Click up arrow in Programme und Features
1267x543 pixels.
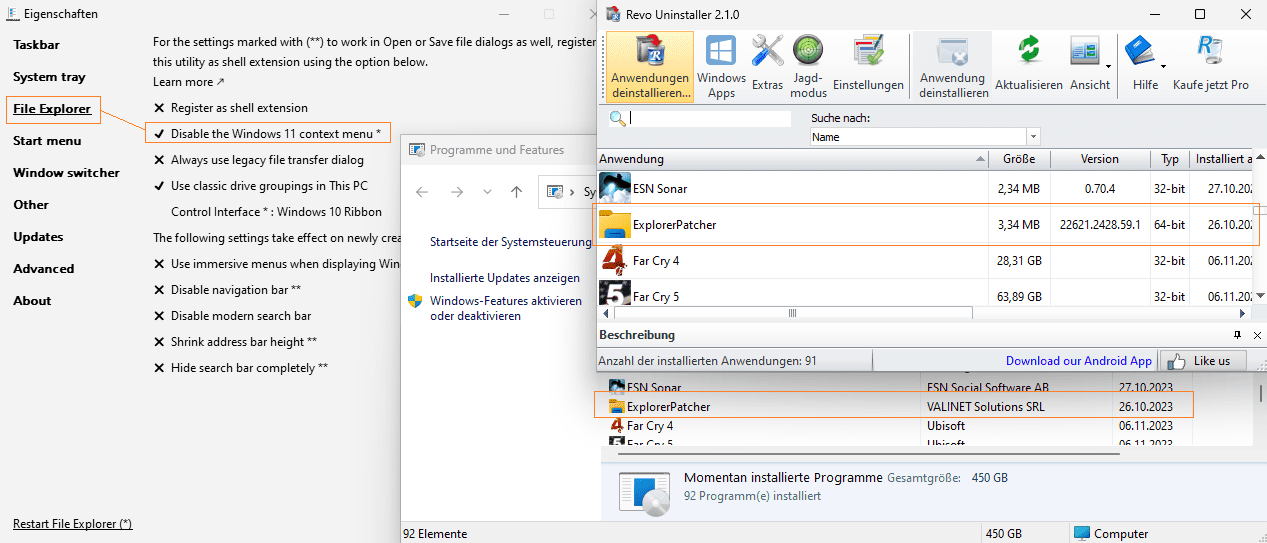(516, 192)
